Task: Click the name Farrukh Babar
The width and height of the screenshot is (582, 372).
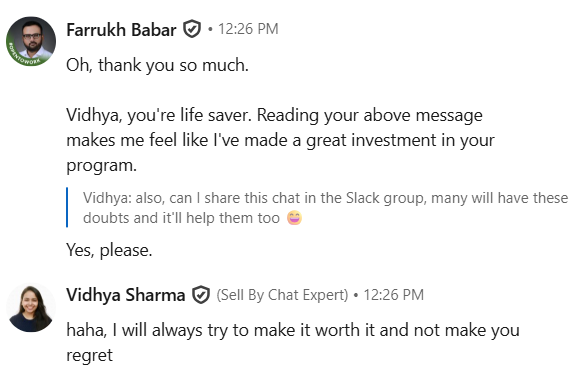Action: pos(121,30)
